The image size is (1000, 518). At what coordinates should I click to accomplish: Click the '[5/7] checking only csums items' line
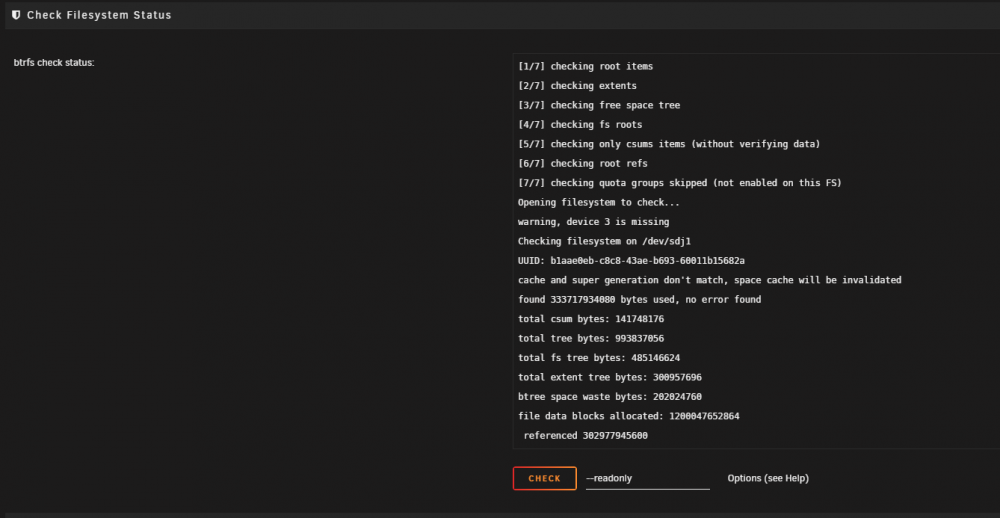tap(669, 144)
